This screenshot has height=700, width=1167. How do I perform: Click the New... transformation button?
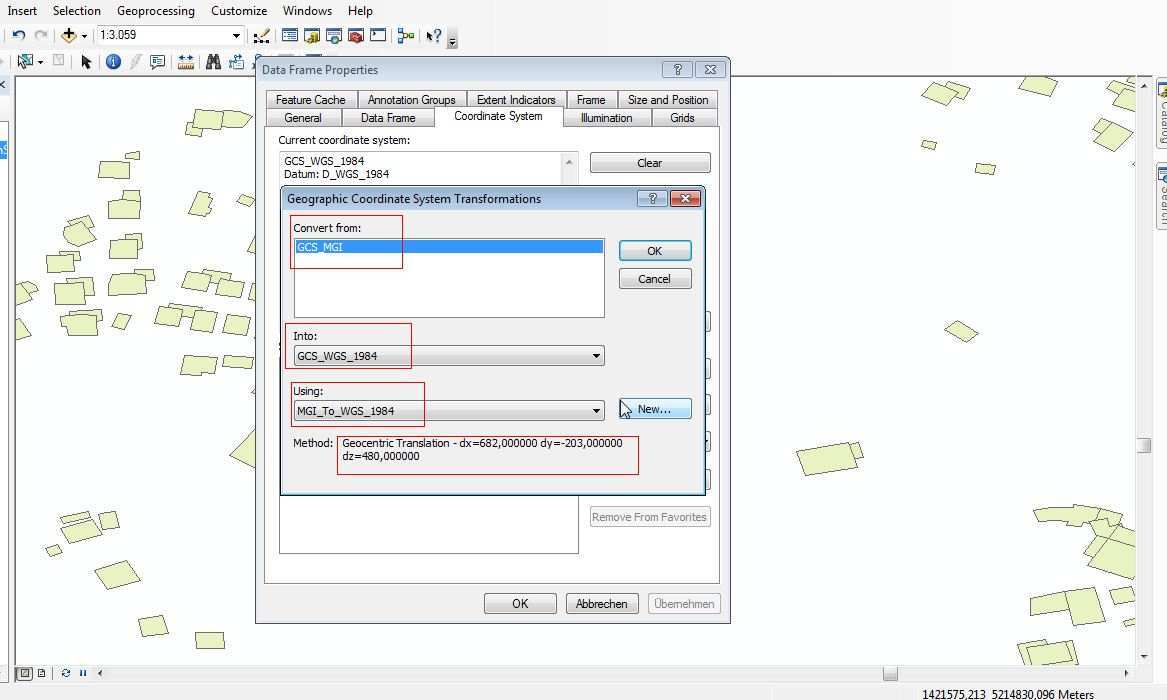(x=655, y=409)
